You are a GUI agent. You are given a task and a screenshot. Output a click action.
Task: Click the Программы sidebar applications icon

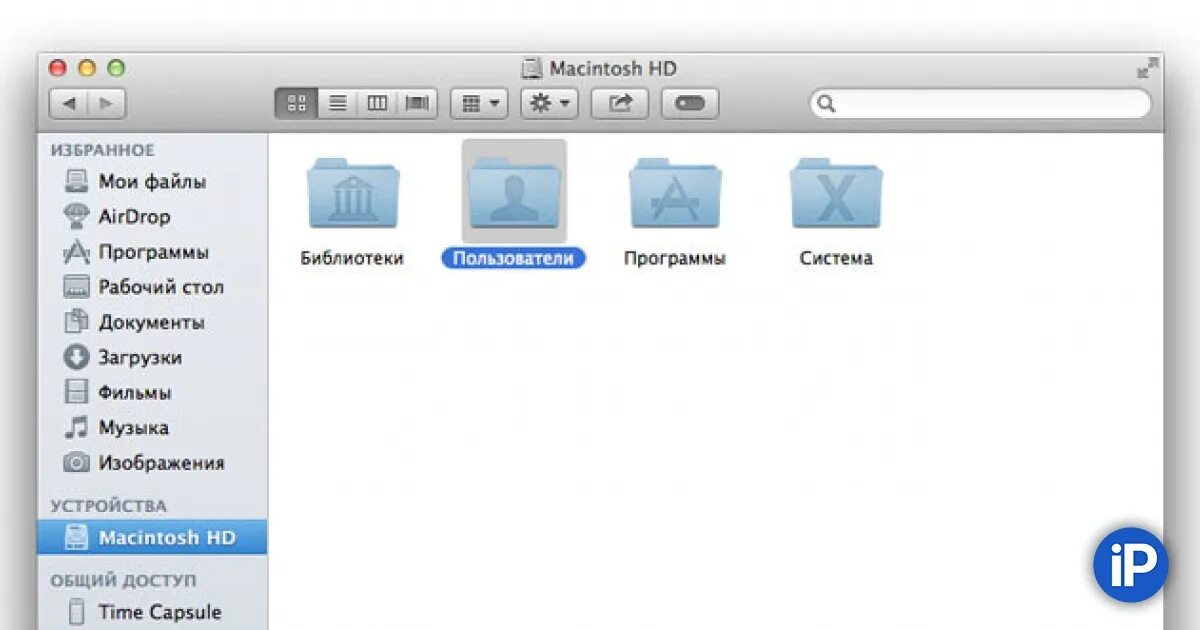[76, 252]
